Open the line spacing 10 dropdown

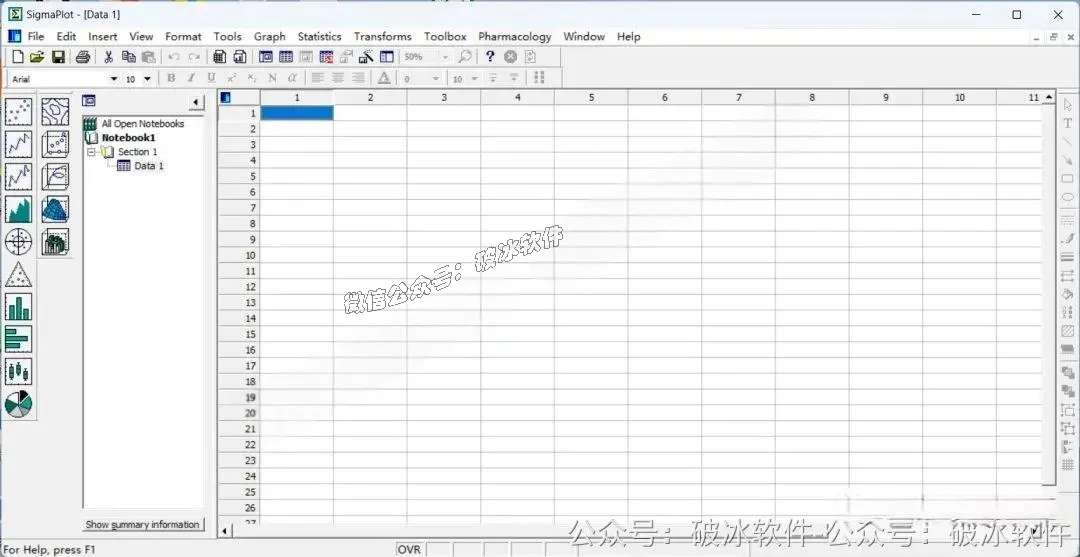[474, 79]
